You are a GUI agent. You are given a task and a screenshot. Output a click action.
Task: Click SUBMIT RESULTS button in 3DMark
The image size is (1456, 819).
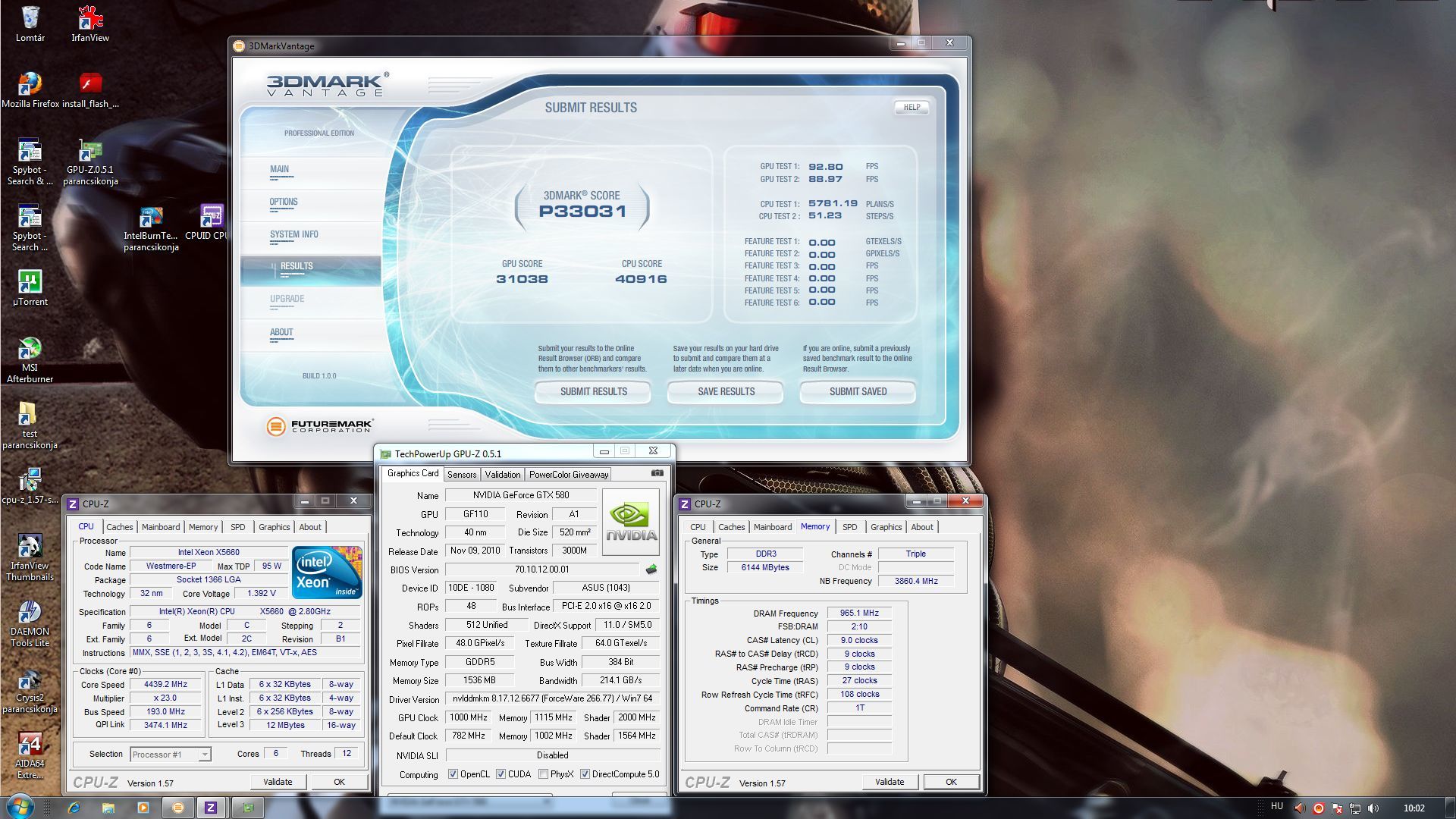pyautogui.click(x=594, y=392)
